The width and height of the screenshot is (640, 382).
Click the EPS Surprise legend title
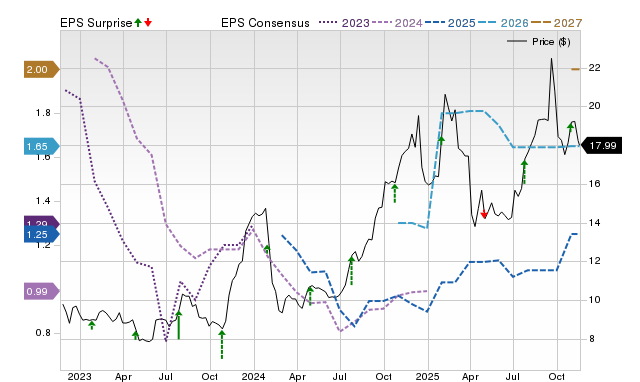click(x=96, y=23)
